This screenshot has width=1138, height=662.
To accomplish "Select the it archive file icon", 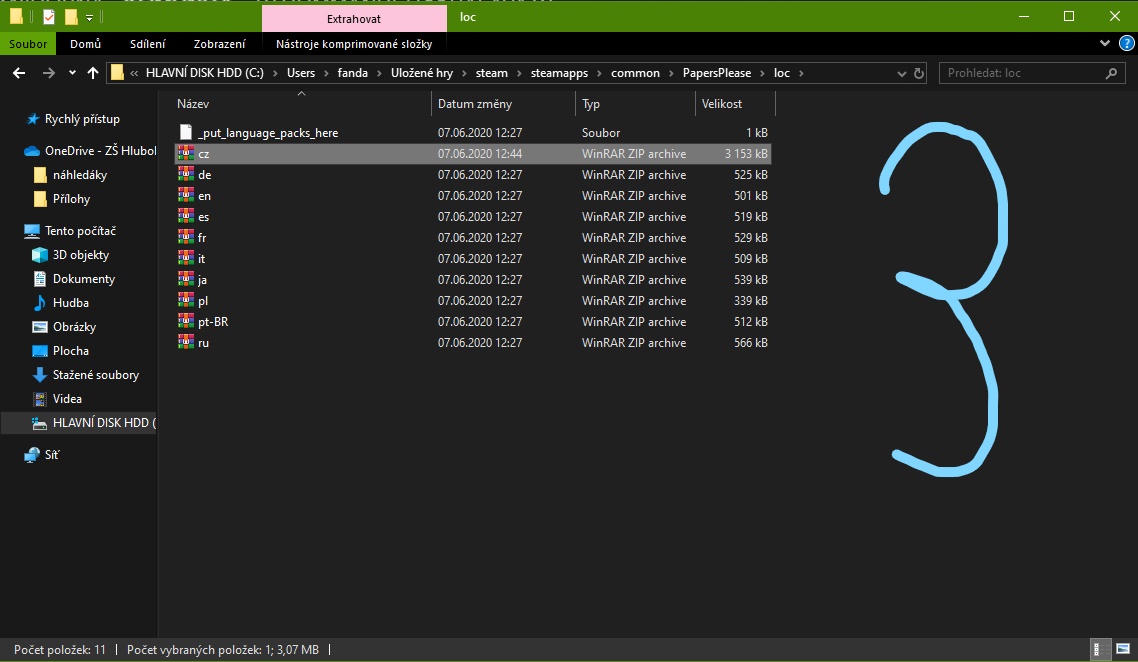I will pos(186,258).
